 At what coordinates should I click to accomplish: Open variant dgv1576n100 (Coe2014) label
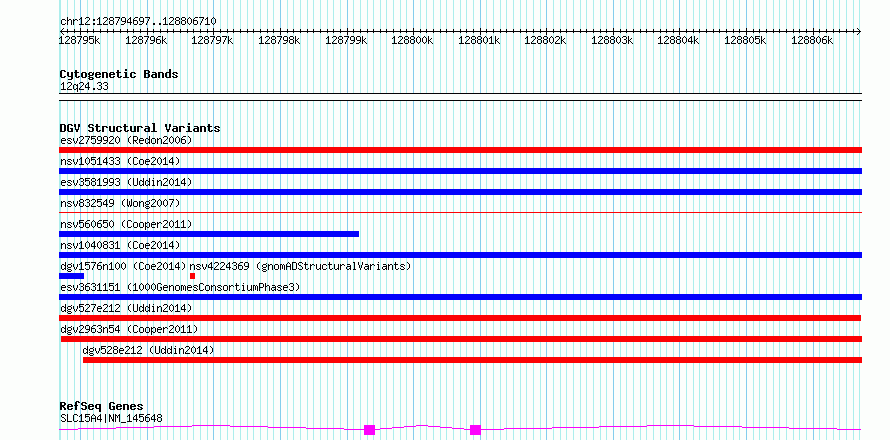point(123,266)
